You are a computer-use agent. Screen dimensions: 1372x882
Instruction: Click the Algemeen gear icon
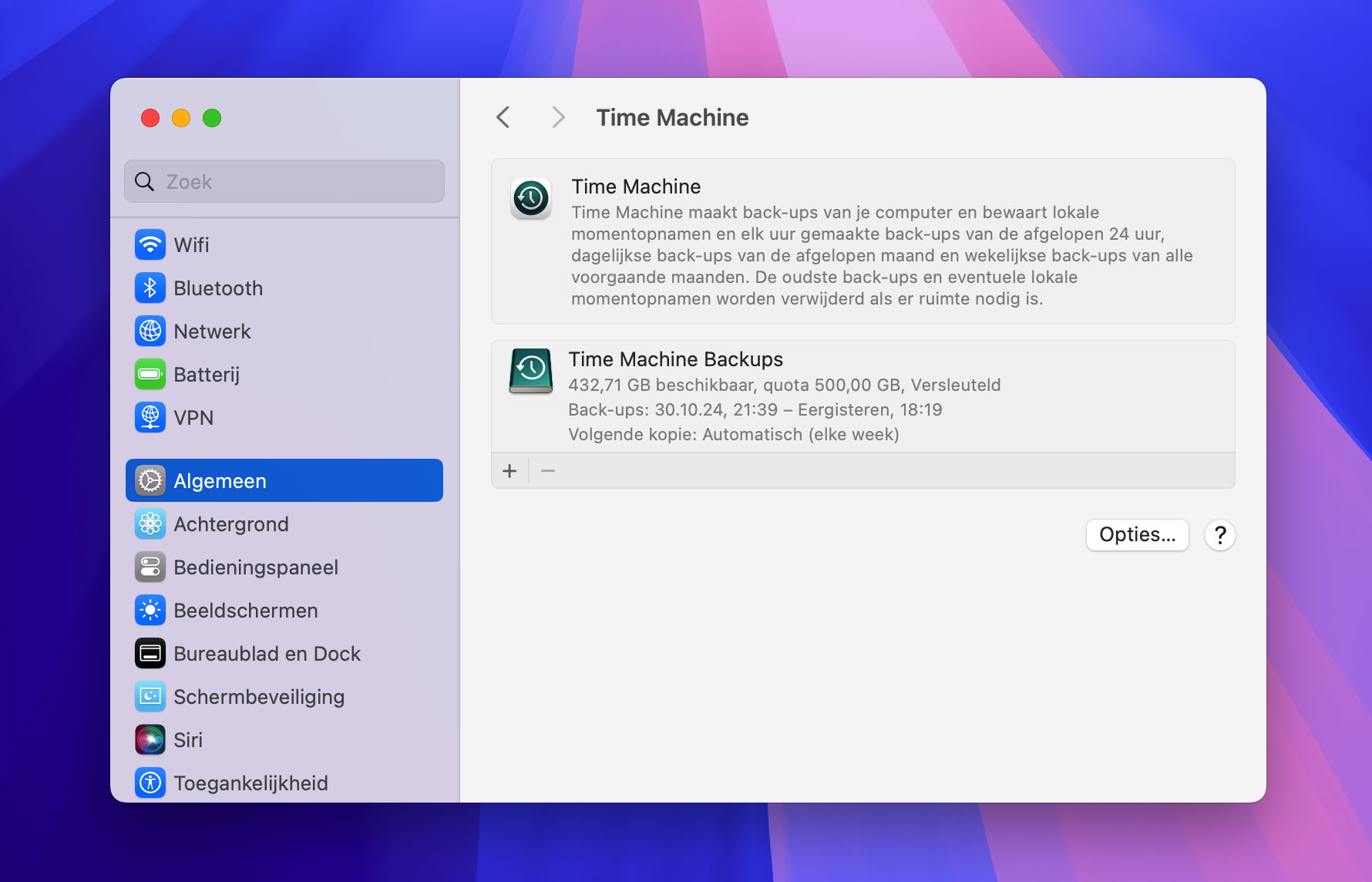(150, 481)
